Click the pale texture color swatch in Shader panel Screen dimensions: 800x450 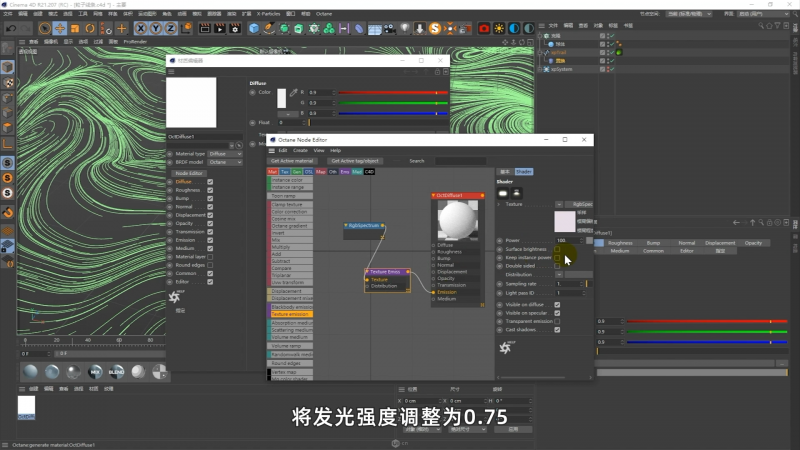tap(564, 221)
